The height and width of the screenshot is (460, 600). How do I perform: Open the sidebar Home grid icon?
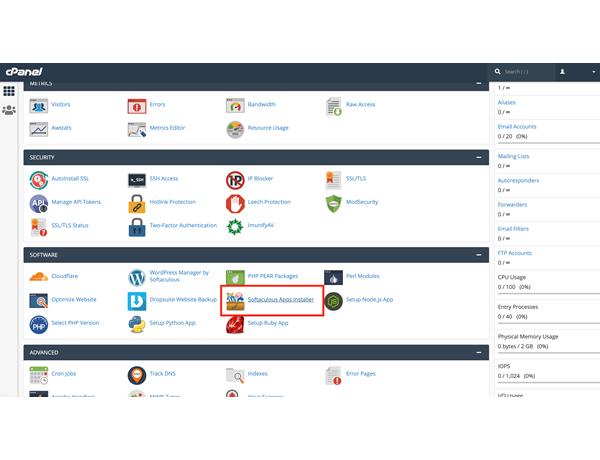[x=9, y=91]
